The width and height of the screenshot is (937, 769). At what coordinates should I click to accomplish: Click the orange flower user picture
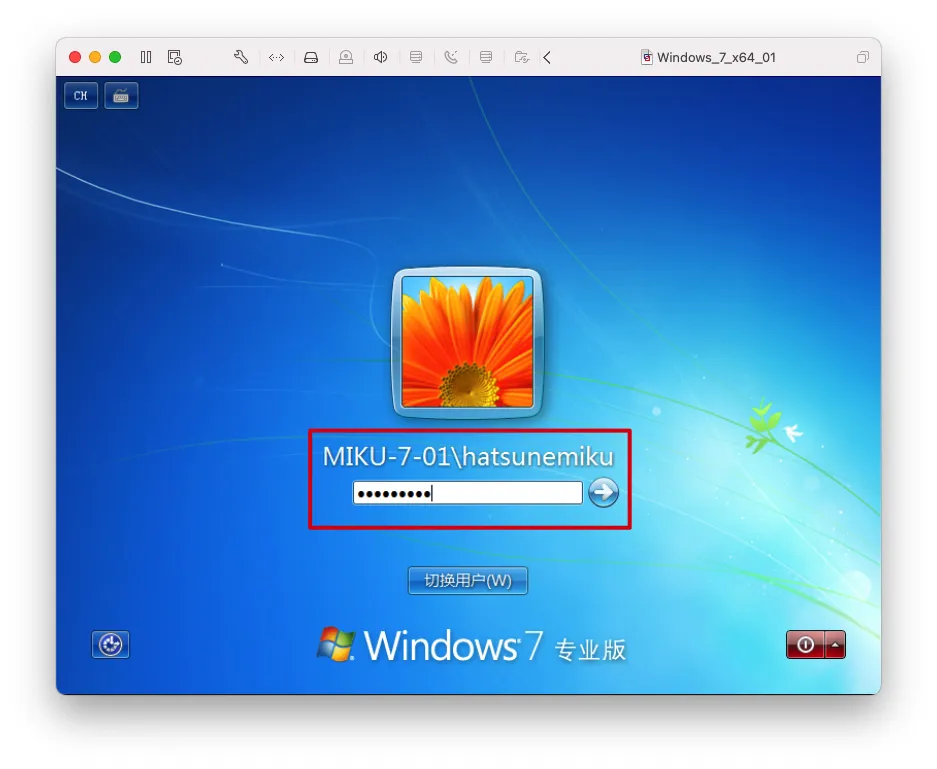click(x=467, y=342)
